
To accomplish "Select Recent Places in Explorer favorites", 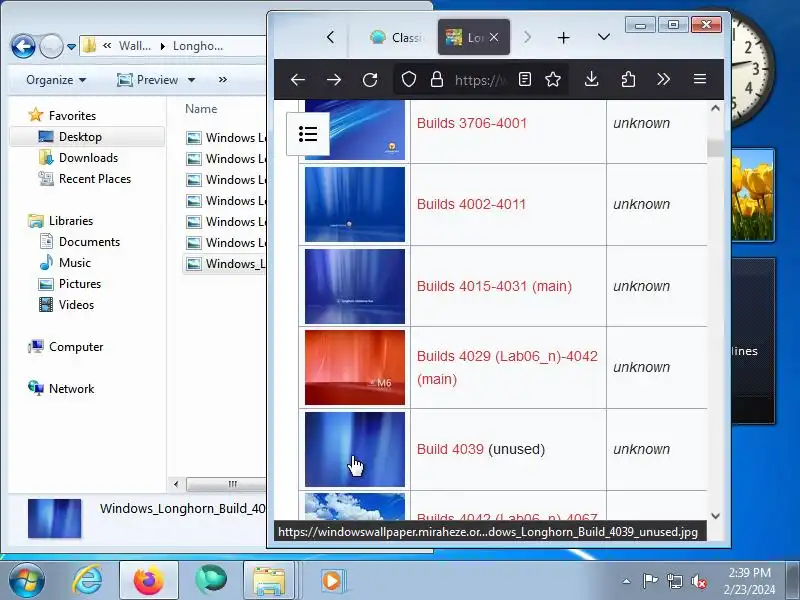I will coord(95,179).
